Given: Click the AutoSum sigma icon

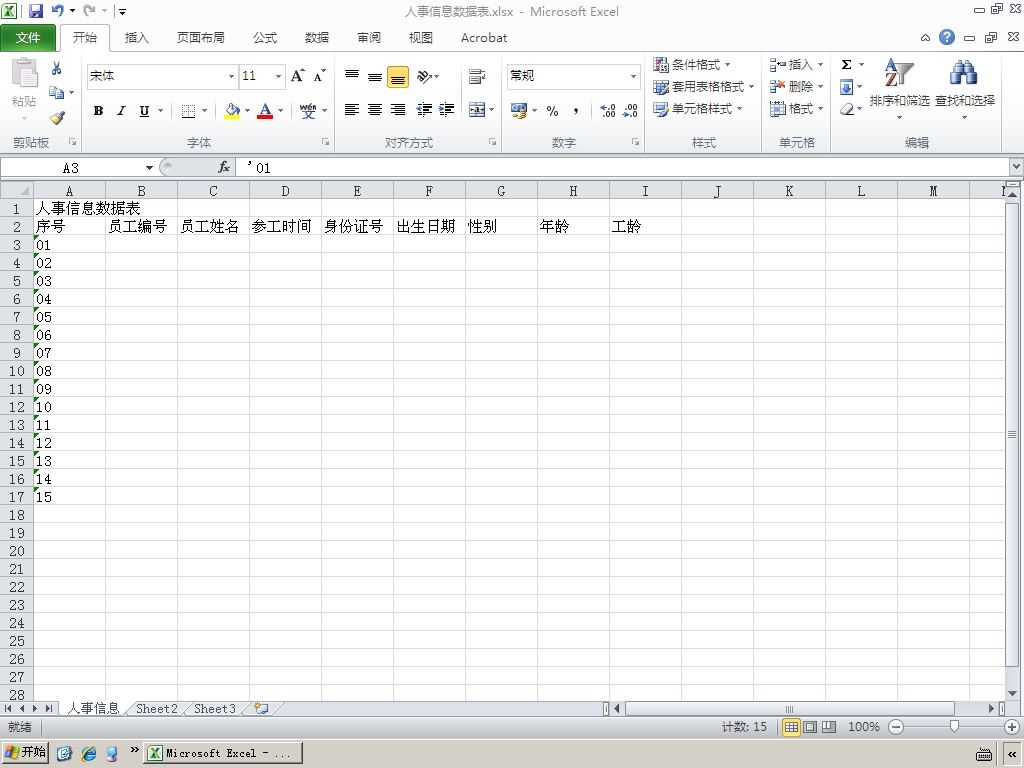Looking at the screenshot, I should click(846, 64).
